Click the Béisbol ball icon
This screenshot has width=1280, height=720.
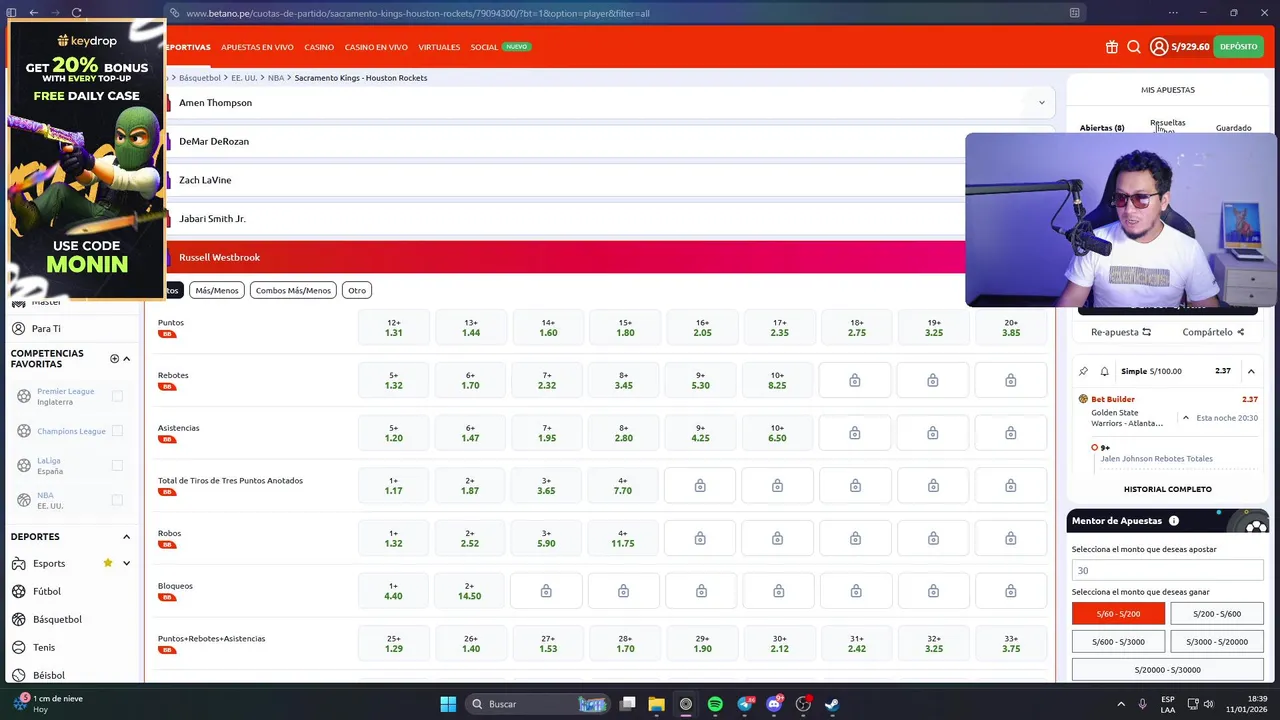[x=19, y=675]
